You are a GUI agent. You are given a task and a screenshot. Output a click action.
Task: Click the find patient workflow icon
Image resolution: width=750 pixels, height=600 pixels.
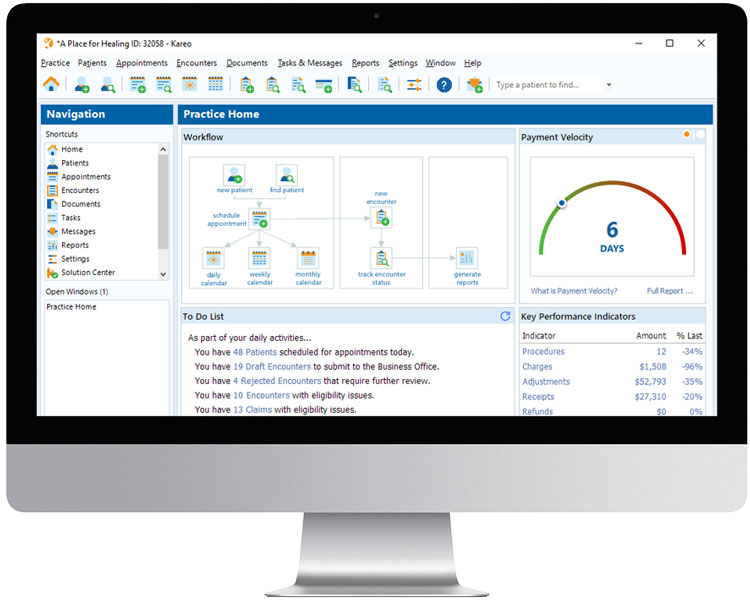click(287, 175)
